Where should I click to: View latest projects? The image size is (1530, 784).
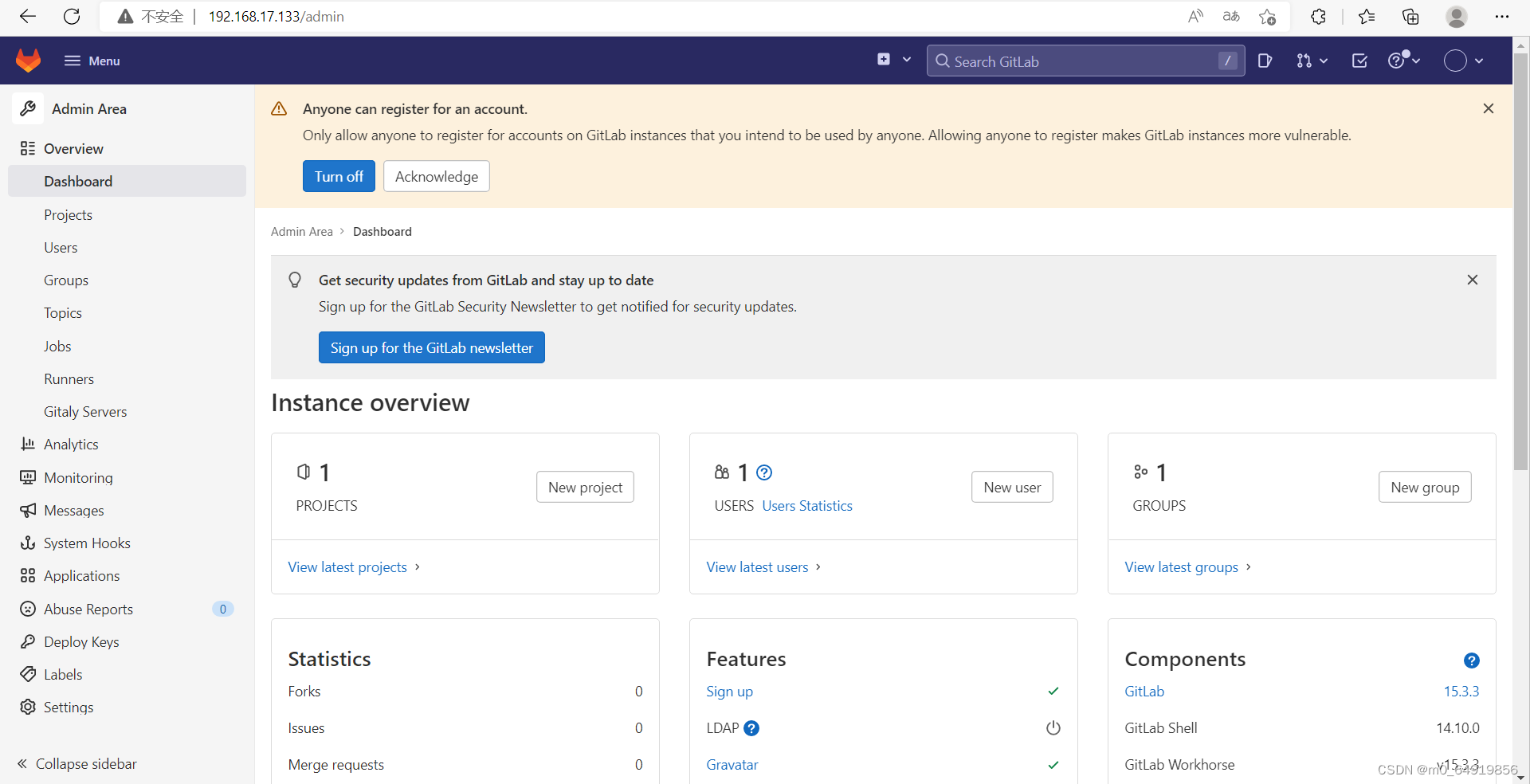click(x=354, y=566)
